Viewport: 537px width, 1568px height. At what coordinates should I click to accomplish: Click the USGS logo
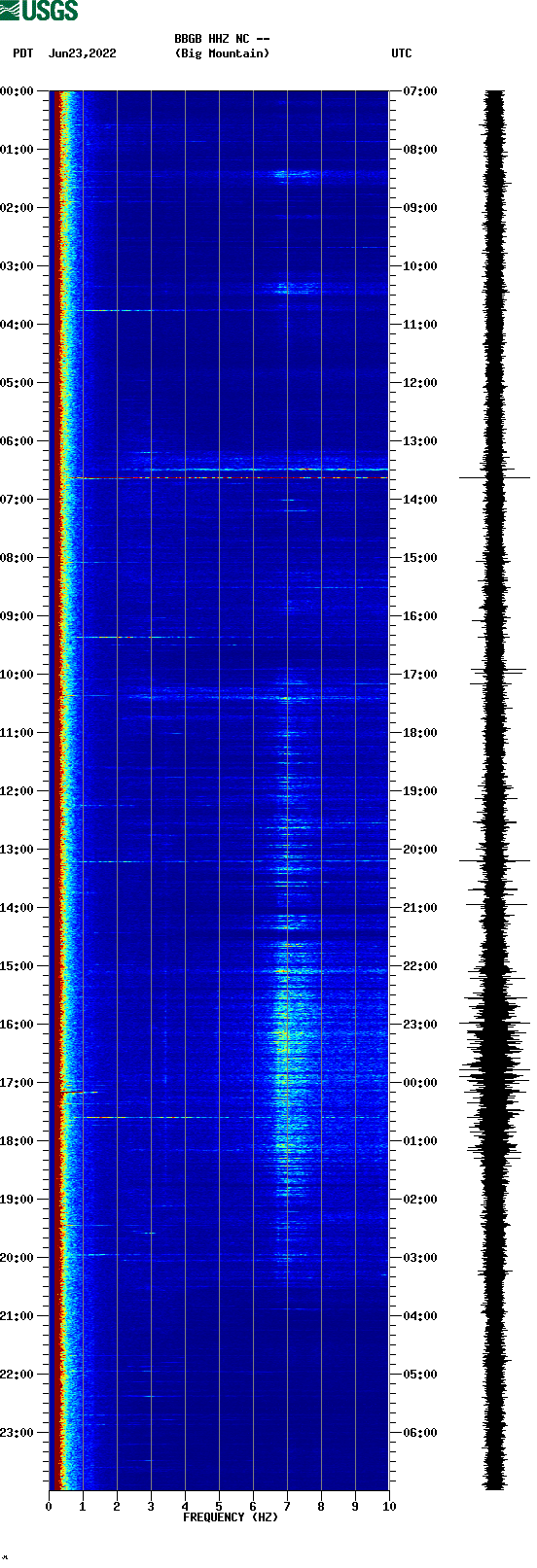point(39,11)
